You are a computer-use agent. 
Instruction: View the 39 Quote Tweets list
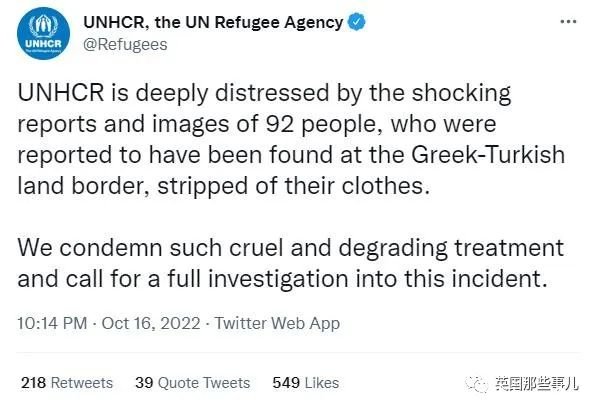(x=193, y=383)
